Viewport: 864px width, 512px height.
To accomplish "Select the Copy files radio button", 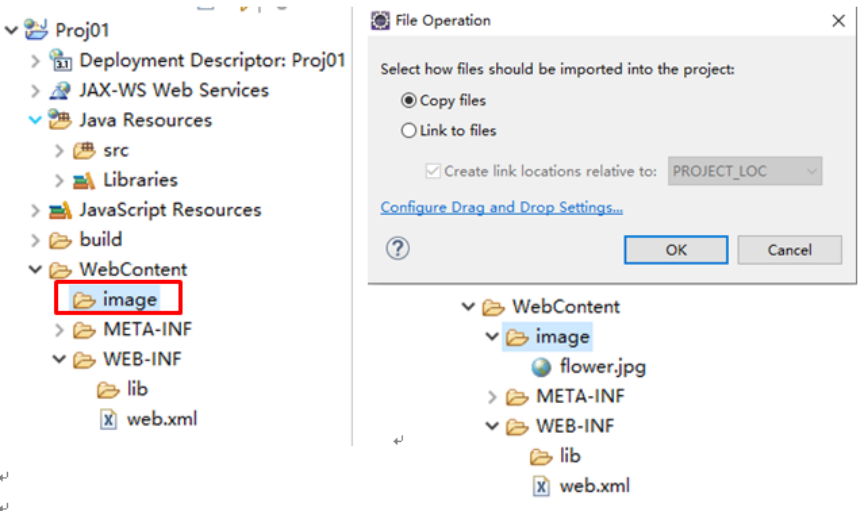I will pyautogui.click(x=408, y=100).
